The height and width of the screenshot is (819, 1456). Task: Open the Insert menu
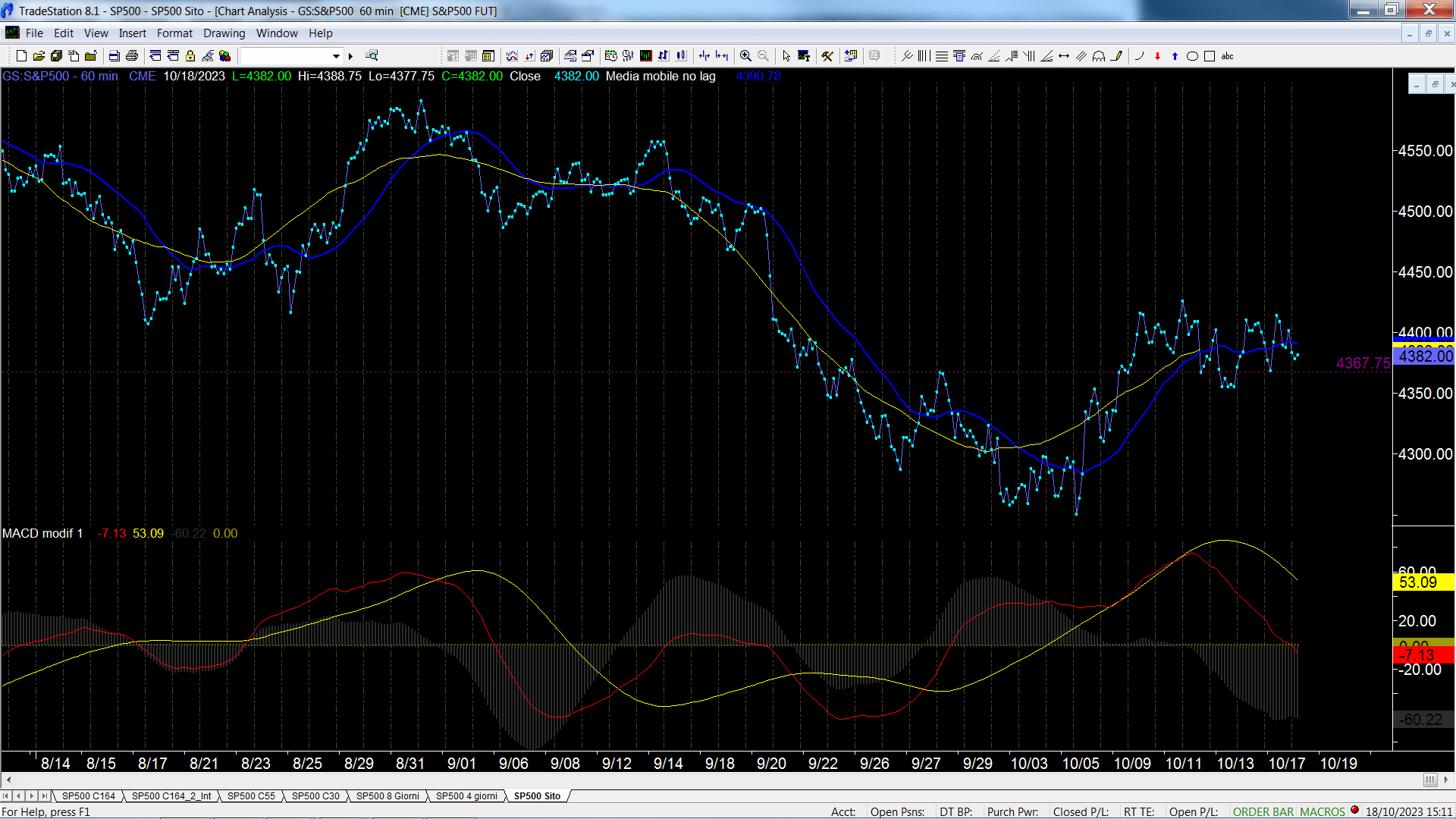pos(132,33)
